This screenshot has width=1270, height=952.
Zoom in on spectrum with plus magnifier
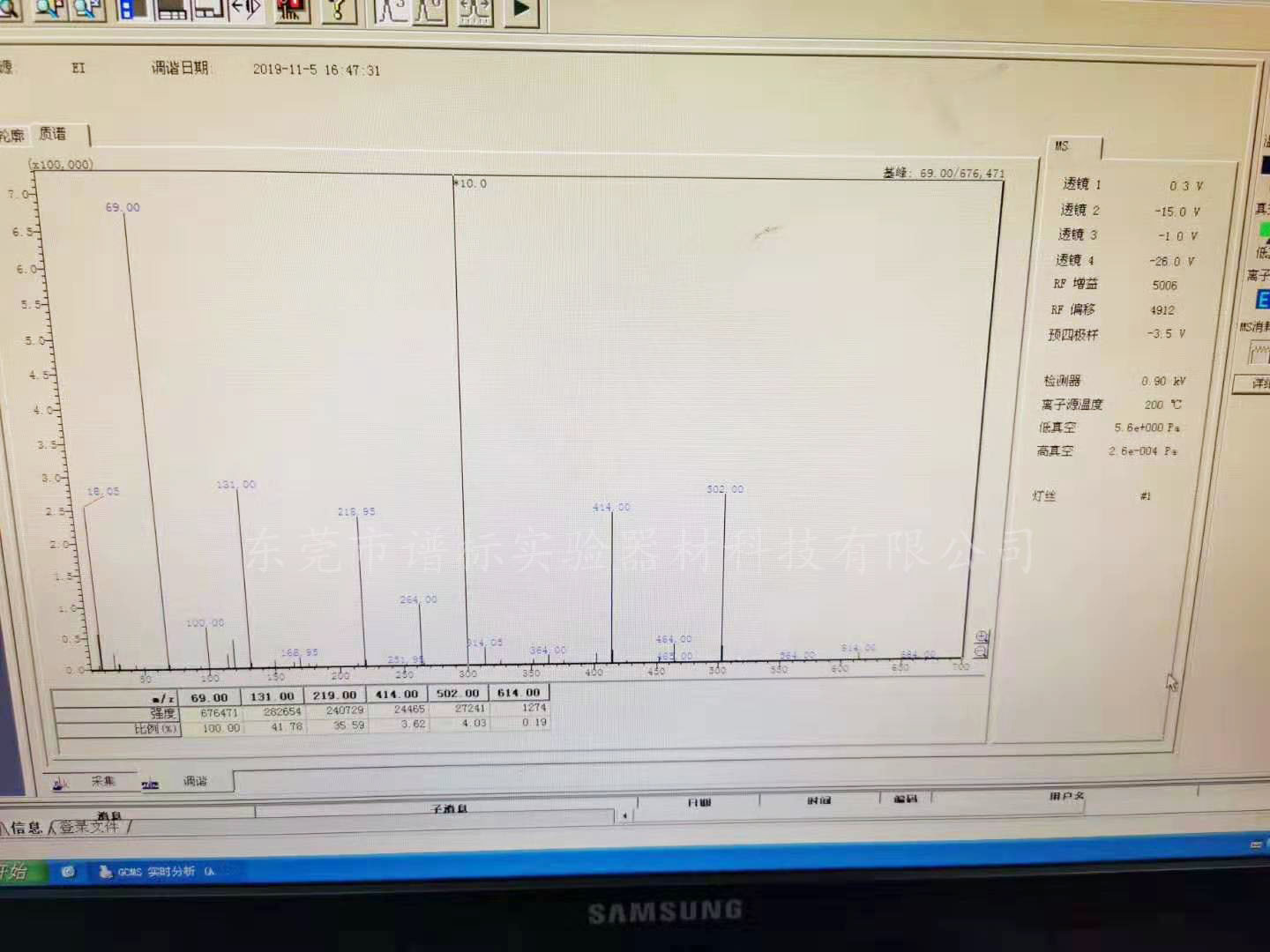[982, 636]
